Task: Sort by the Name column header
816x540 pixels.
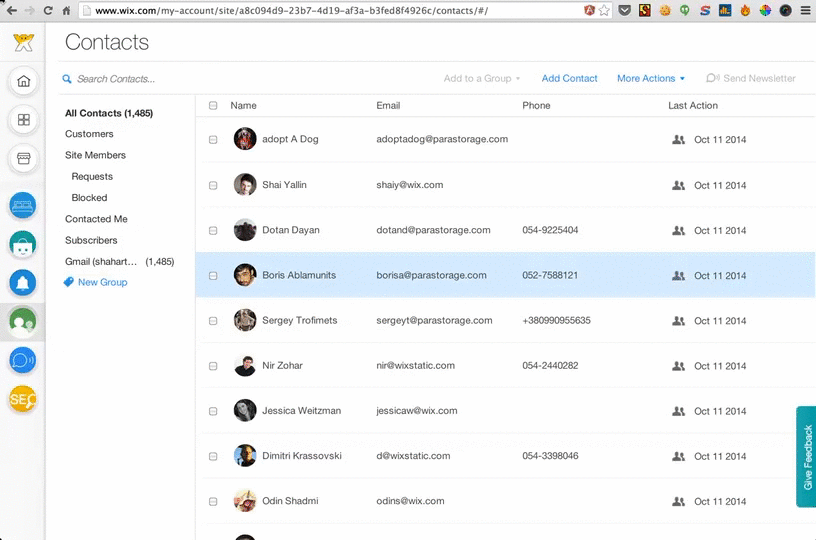Action: pyautogui.click(x=244, y=106)
